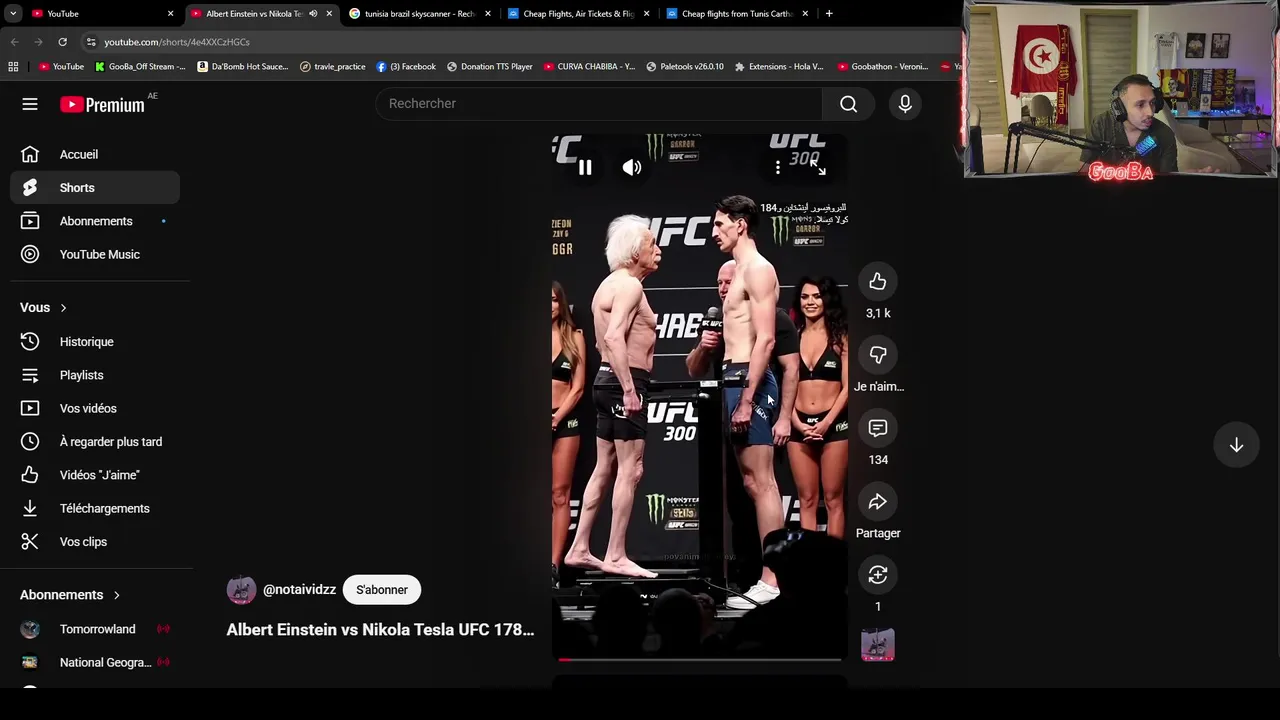Open travle_practice bookmark
Screen dimensions: 1280x720
coord(333,67)
